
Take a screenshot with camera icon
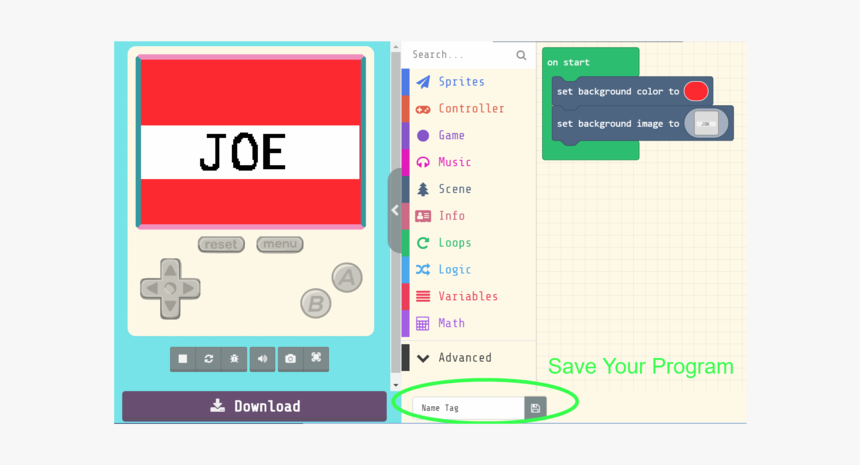click(291, 359)
